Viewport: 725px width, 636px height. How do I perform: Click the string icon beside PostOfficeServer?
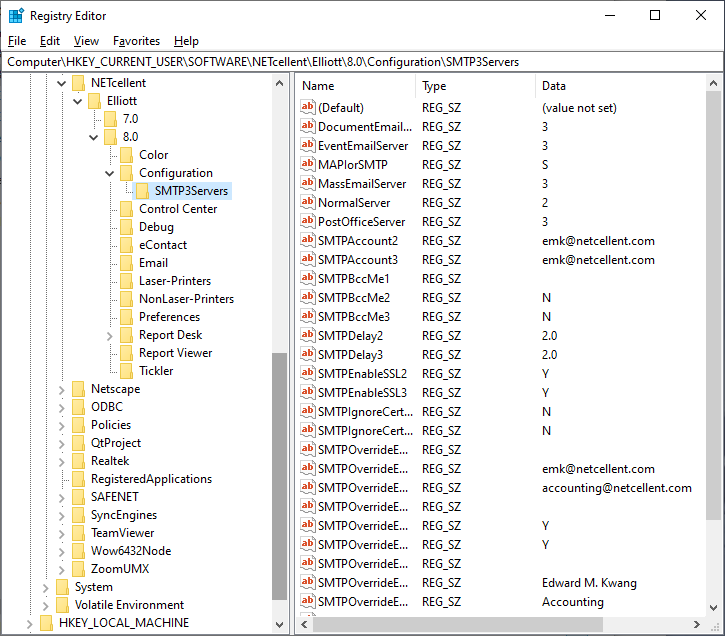[x=307, y=221]
